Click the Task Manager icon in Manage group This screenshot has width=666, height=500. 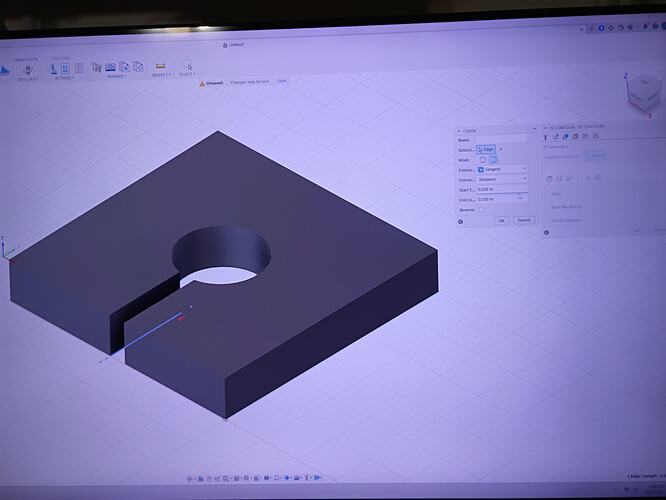click(110, 67)
